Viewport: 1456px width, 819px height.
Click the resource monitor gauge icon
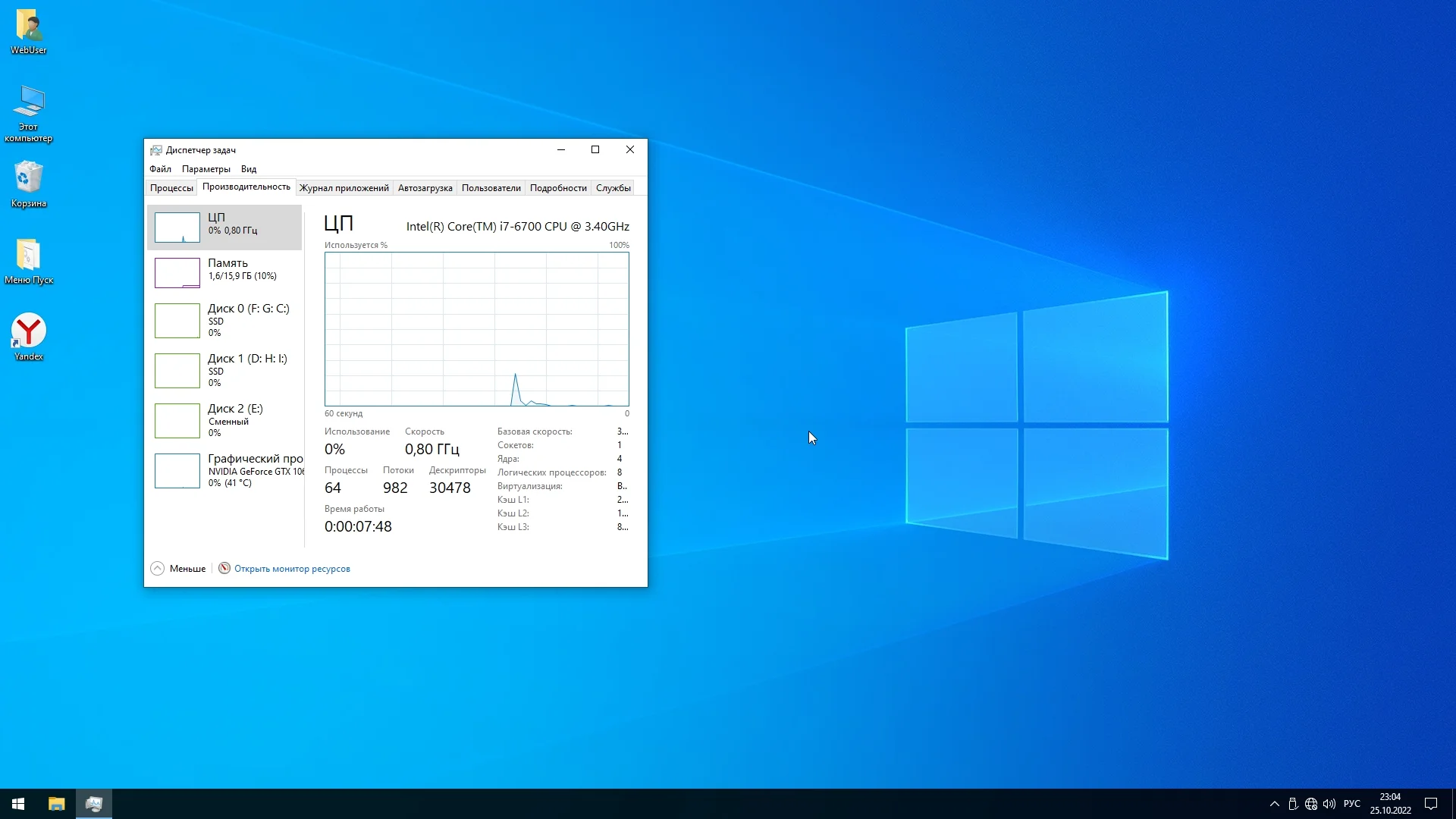pos(224,568)
